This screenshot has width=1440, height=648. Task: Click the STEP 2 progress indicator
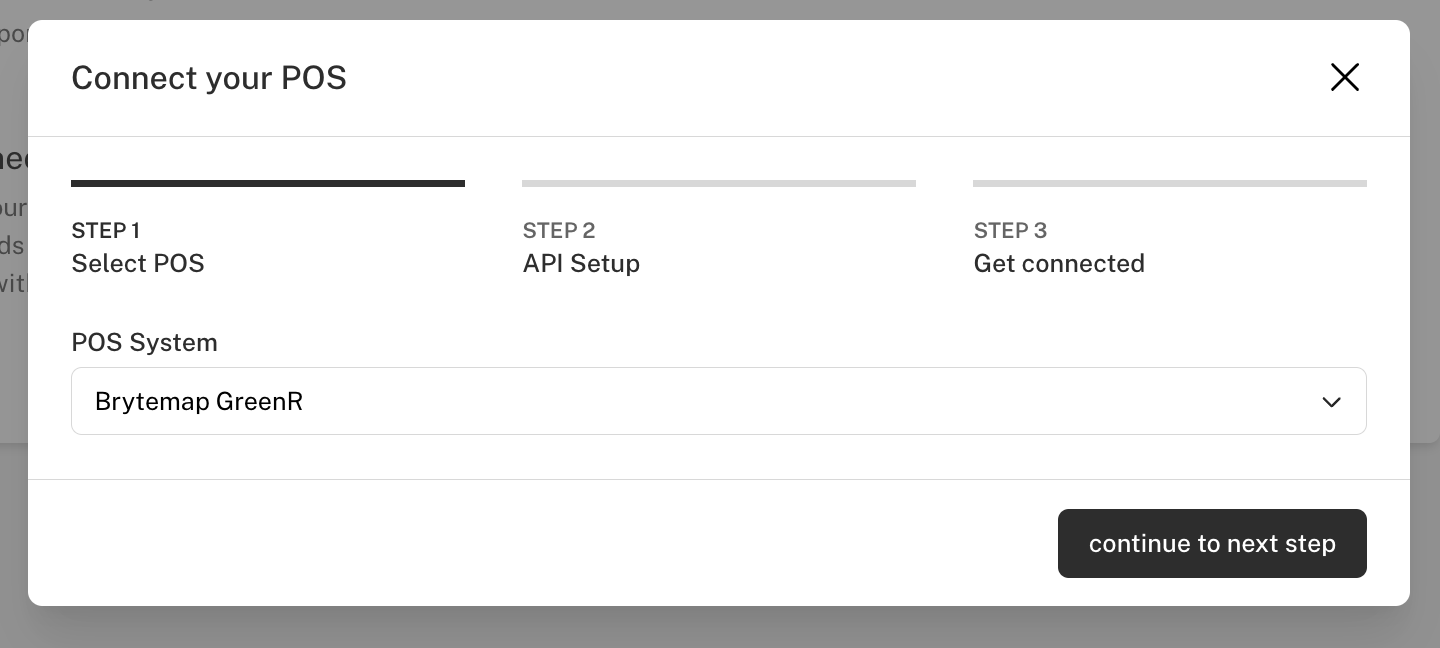[719, 183]
